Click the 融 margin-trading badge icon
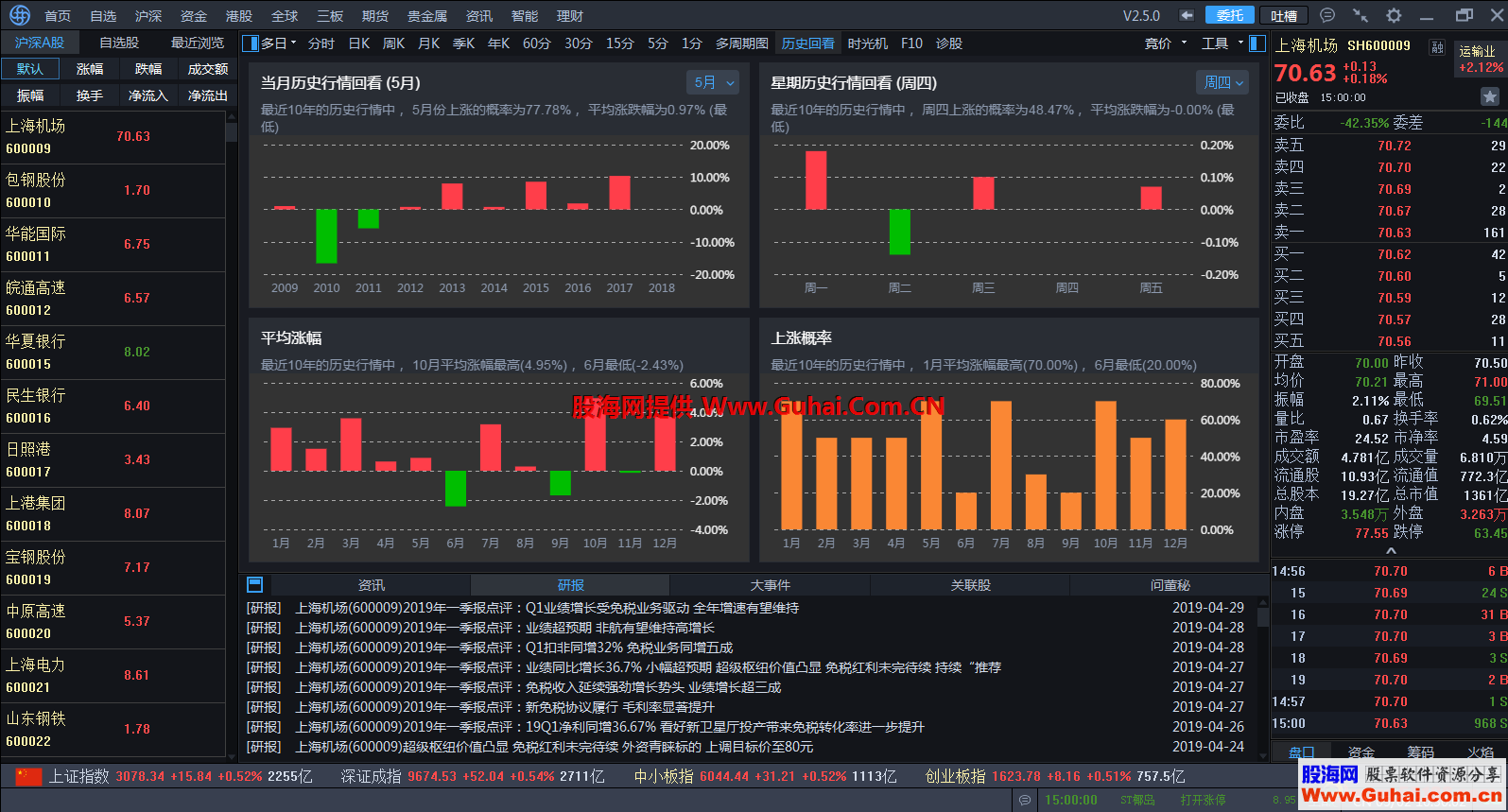1508x812 pixels. point(1437,46)
